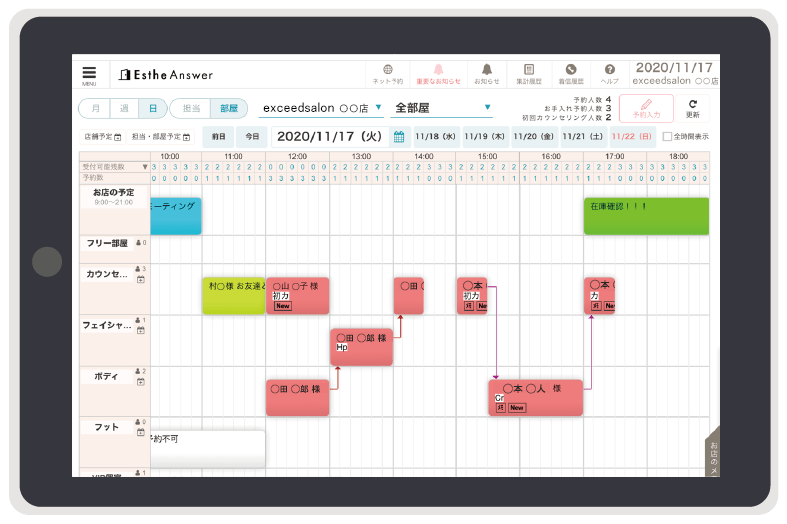
Task: Switch view to 月 (month)
Action: 95,108
